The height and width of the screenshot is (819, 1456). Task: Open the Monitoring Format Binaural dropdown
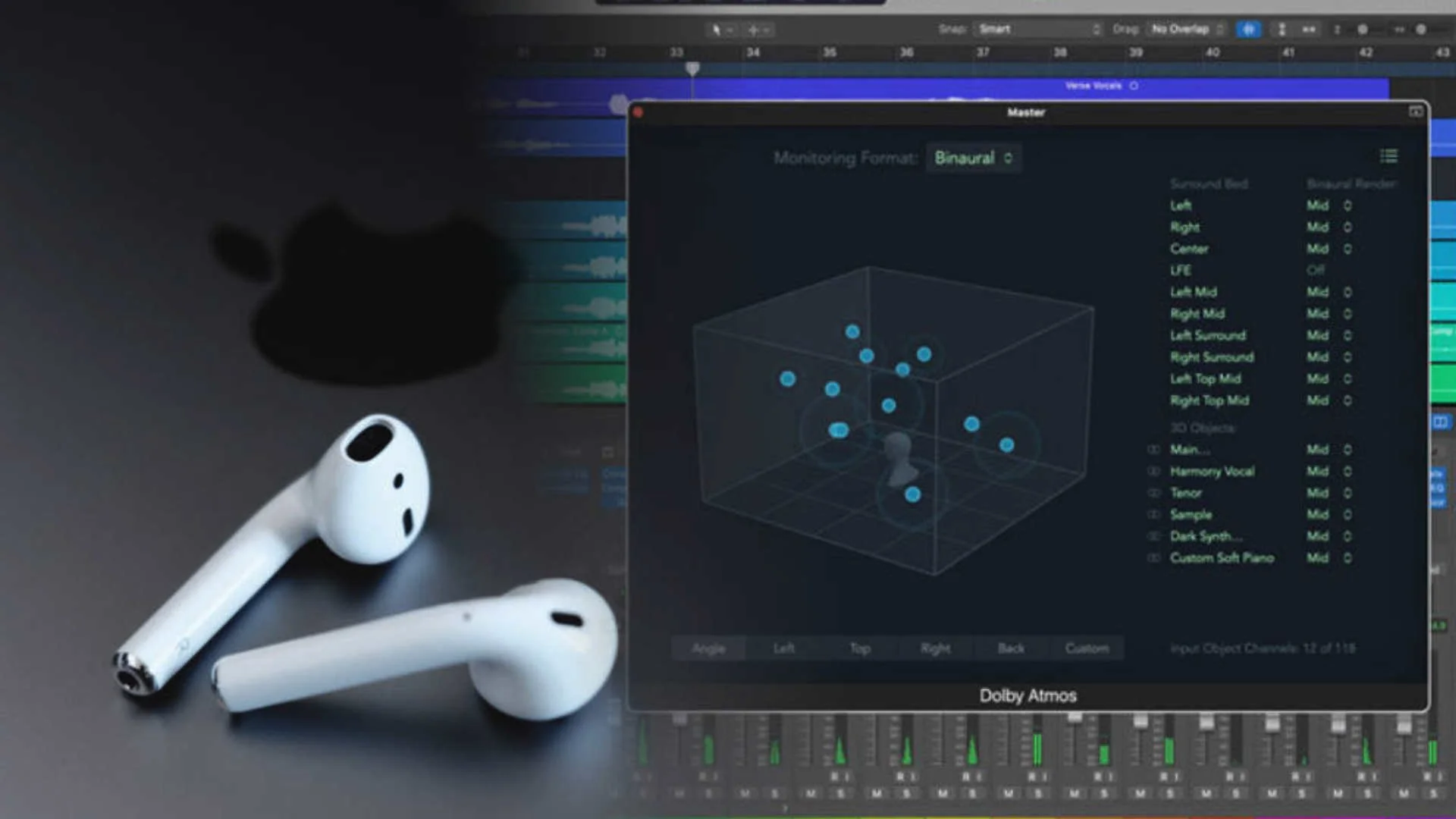(973, 158)
